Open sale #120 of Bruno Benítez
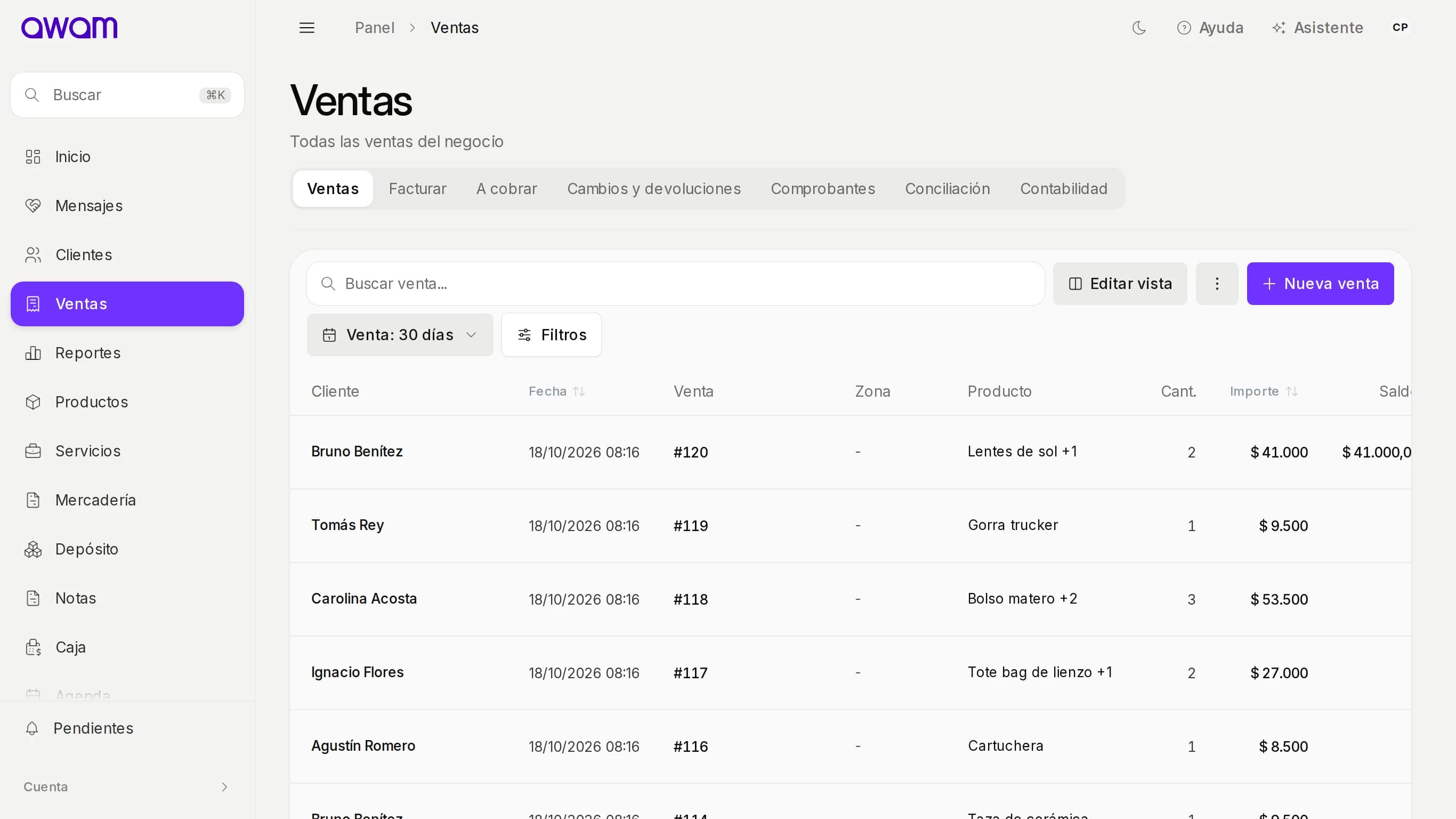 coord(690,453)
